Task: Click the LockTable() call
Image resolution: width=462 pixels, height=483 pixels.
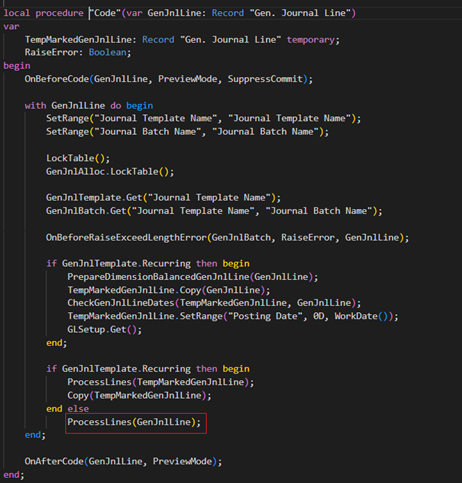Action: pos(78,158)
